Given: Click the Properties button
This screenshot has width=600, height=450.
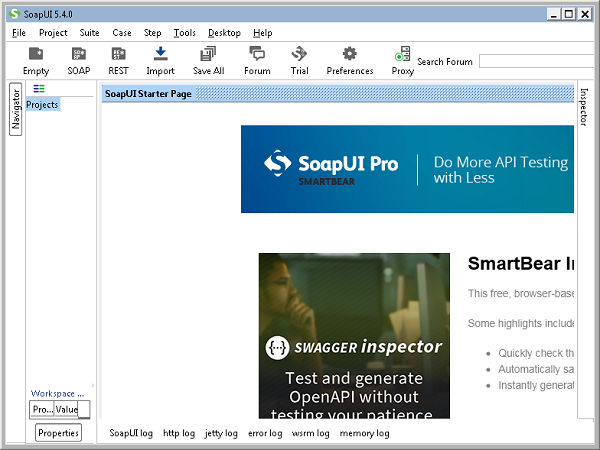Looking at the screenshot, I should click(58, 433).
